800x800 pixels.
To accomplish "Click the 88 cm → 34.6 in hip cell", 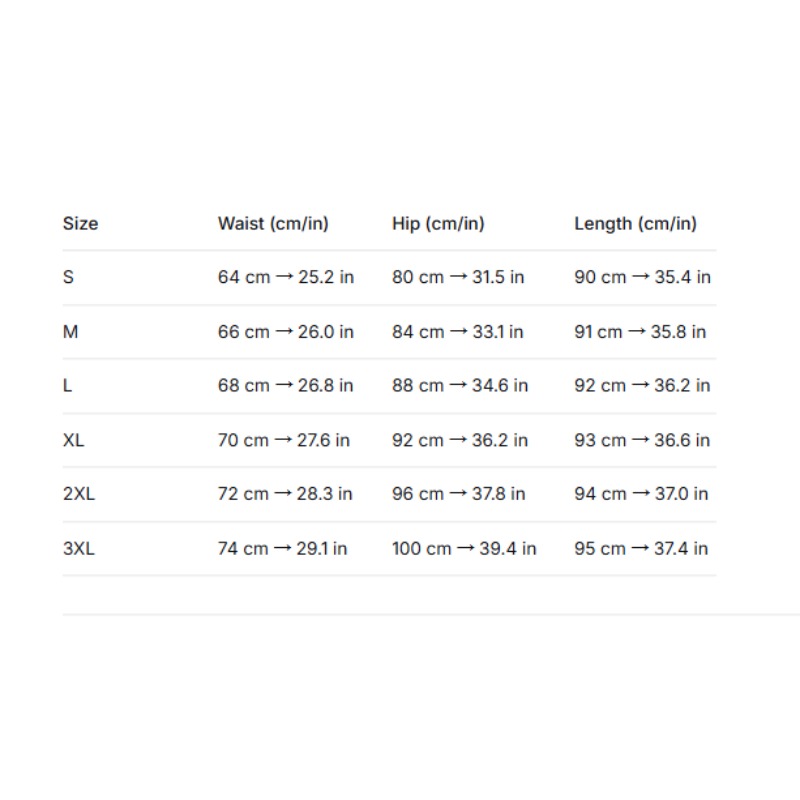I will click(x=460, y=385).
